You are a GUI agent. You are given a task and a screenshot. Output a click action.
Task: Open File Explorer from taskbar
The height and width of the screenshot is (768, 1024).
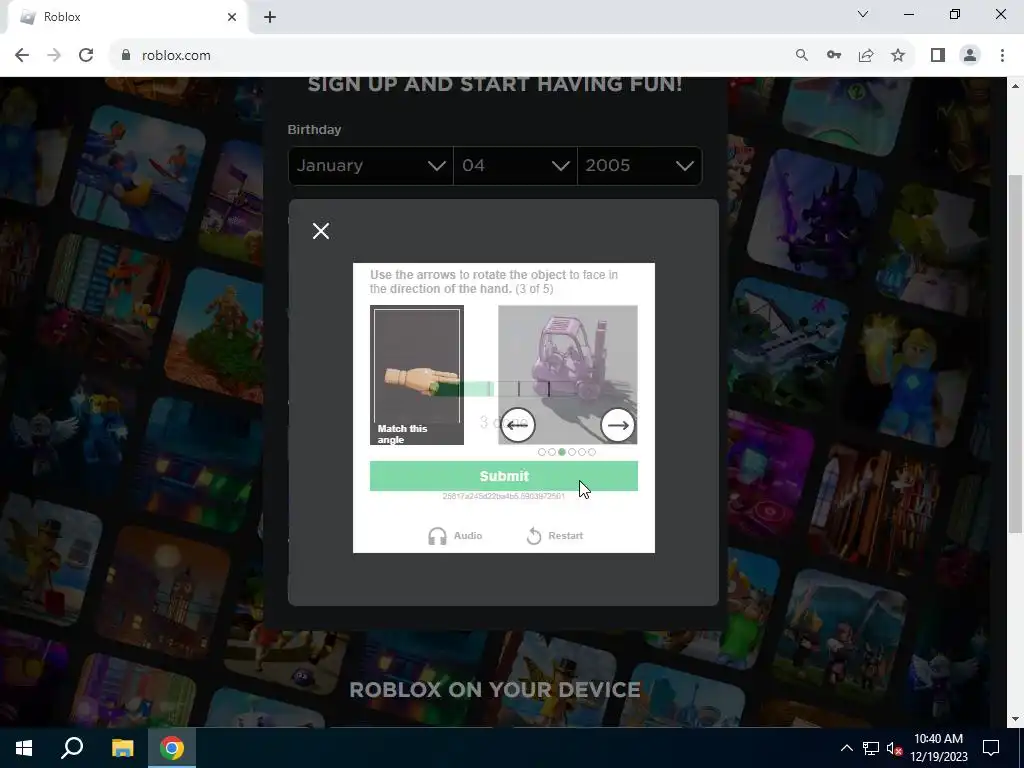(122, 748)
